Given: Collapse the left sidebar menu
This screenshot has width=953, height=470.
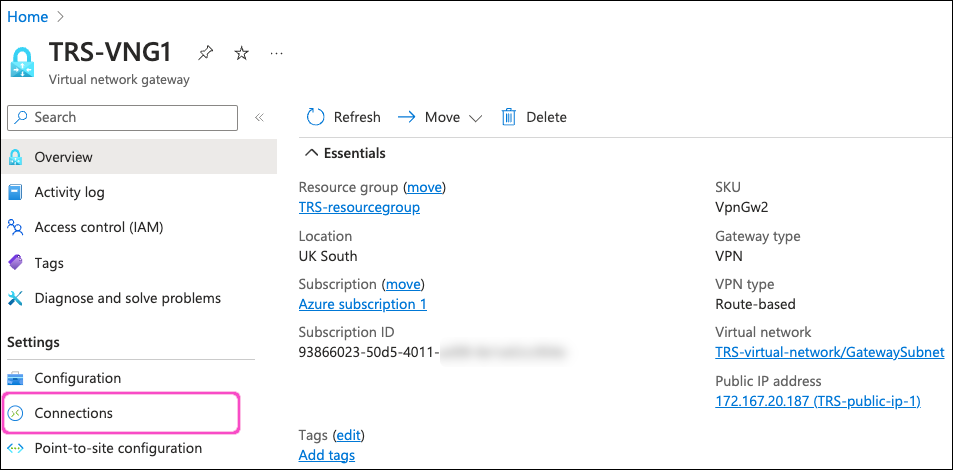Looking at the screenshot, I should 258,118.
